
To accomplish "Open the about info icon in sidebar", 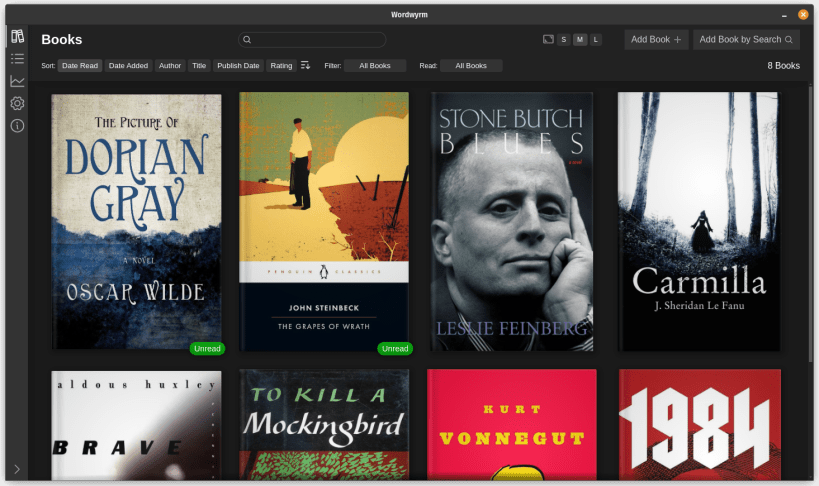I will coord(17,125).
